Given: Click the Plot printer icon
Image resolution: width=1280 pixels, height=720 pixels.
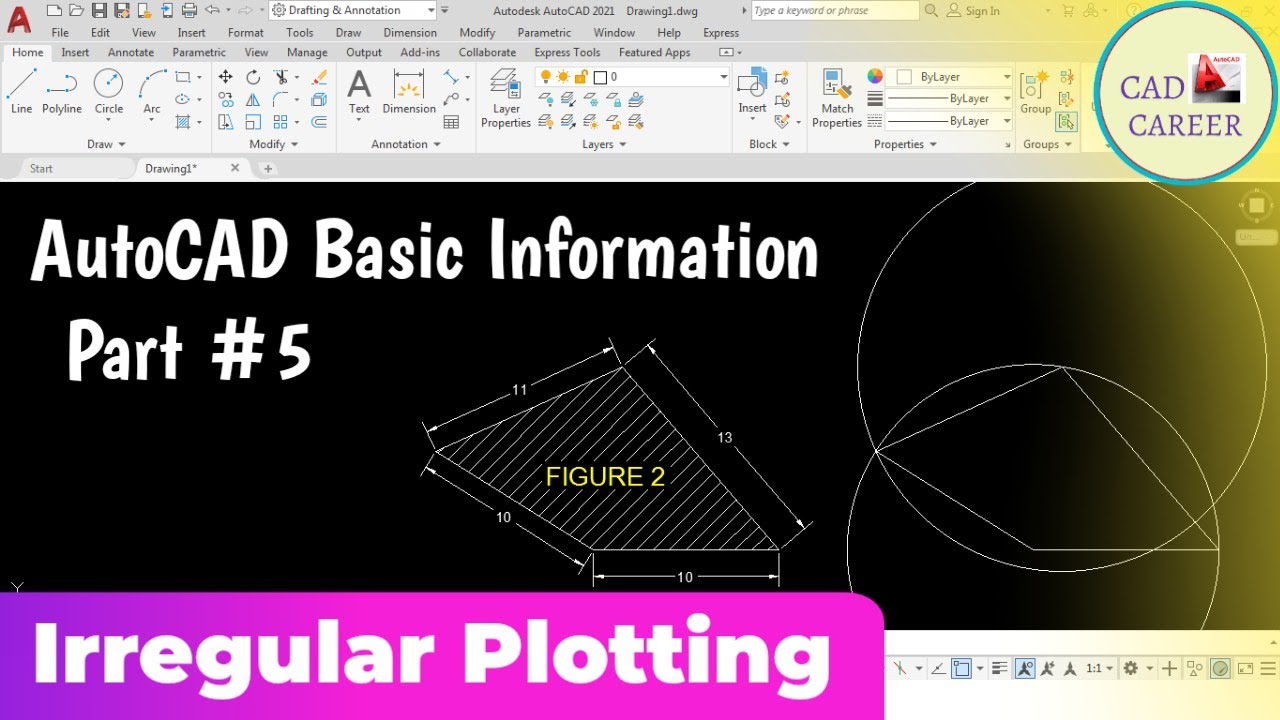Looking at the screenshot, I should click(189, 10).
